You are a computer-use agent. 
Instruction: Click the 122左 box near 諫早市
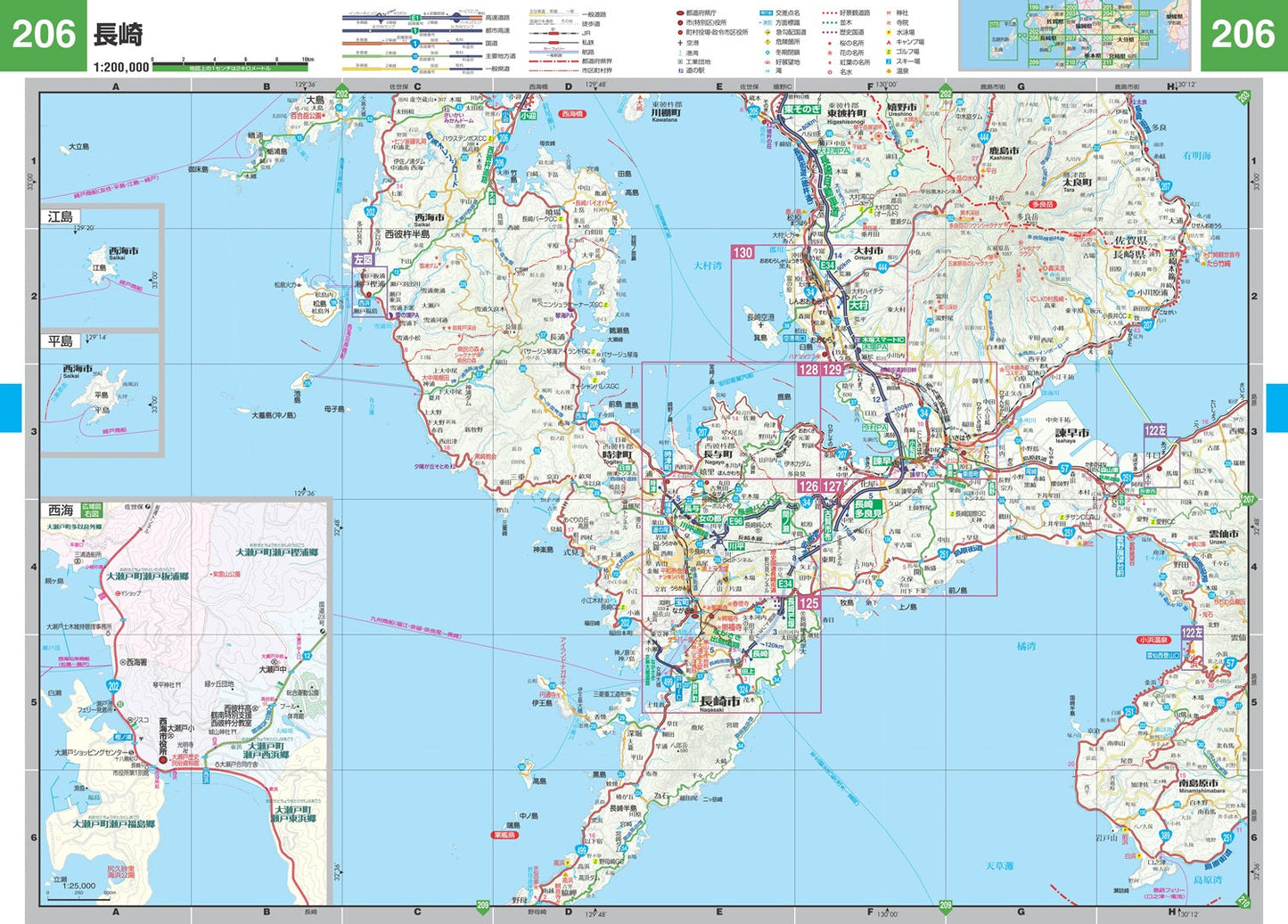click(1155, 430)
